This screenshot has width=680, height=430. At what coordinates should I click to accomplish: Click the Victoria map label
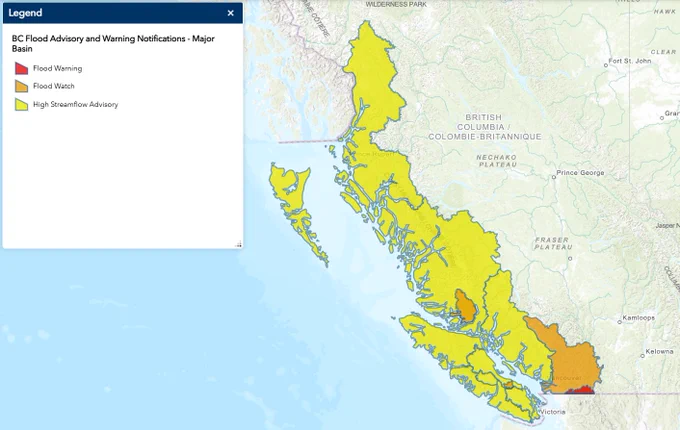553,412
